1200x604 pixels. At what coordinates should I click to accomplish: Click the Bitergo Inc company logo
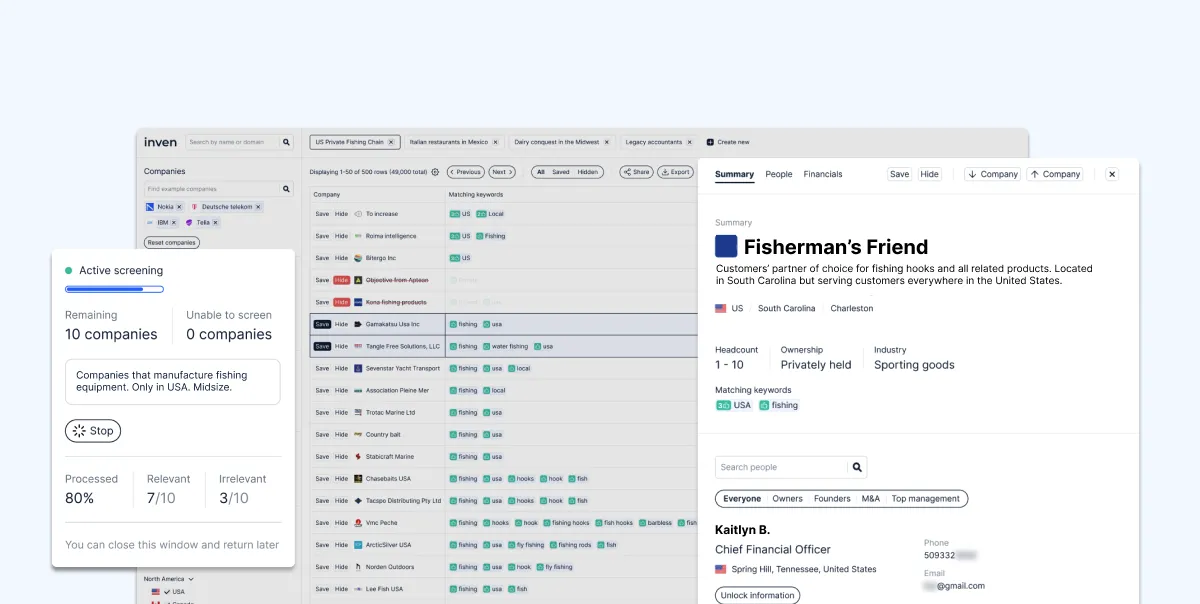point(358,258)
